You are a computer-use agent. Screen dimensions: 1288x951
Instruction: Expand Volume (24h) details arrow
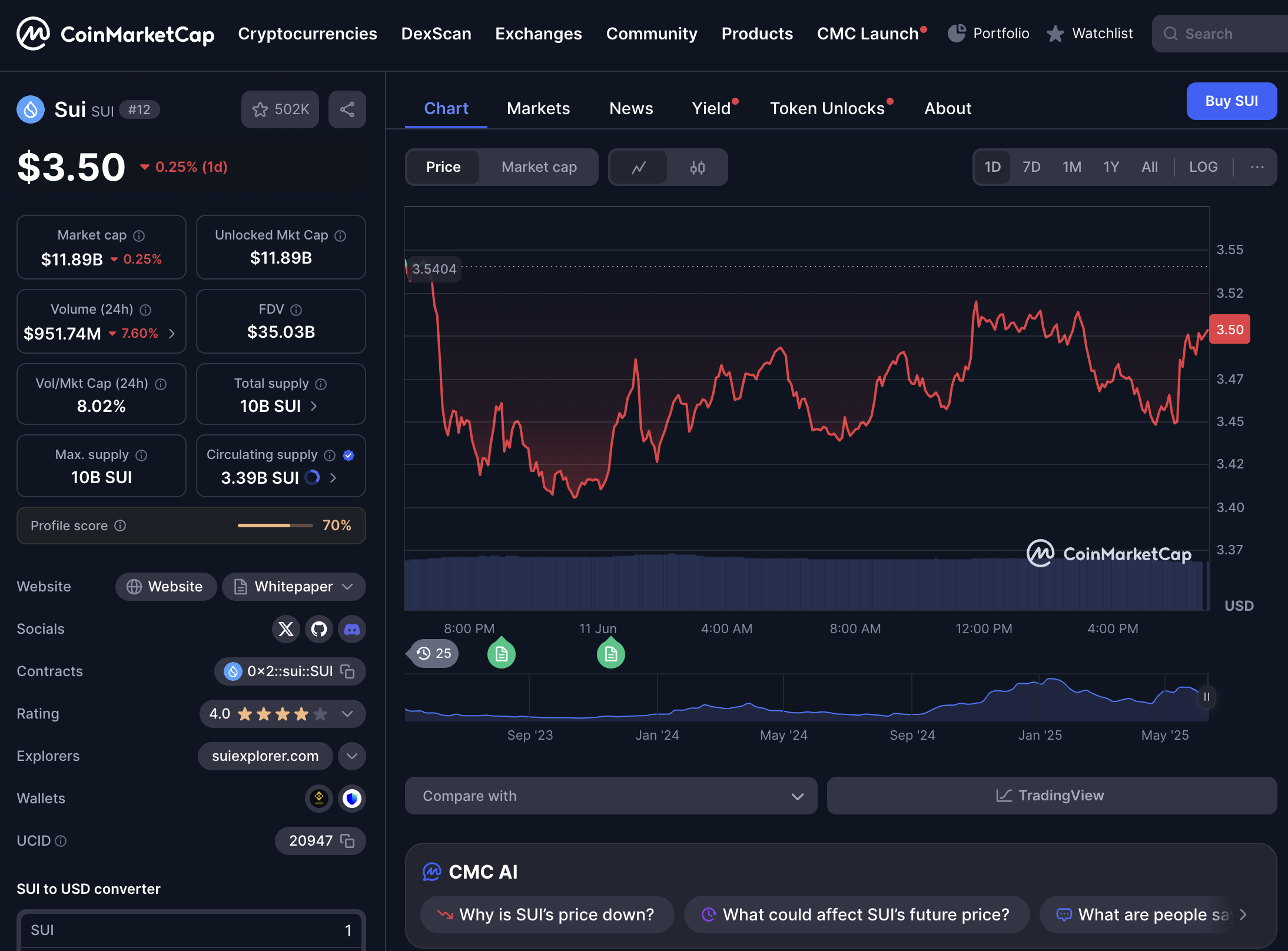[172, 334]
